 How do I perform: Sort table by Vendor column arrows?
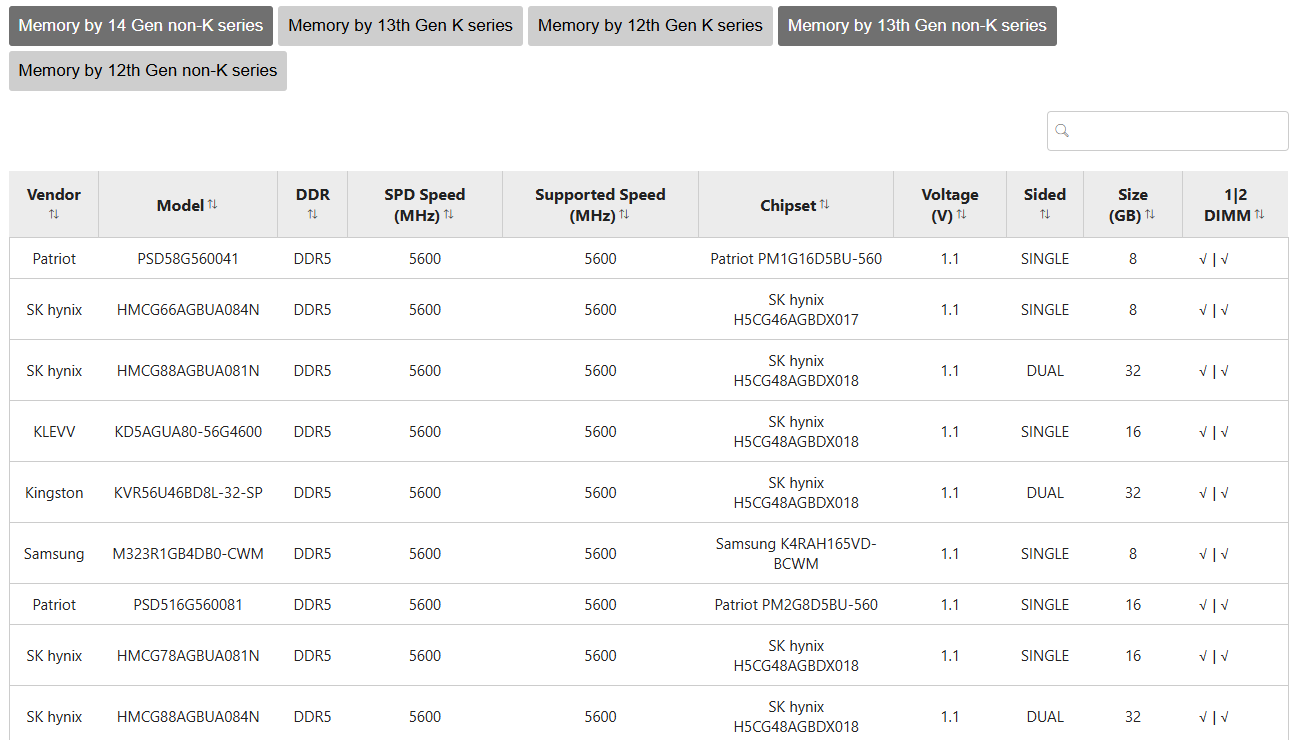(54, 214)
